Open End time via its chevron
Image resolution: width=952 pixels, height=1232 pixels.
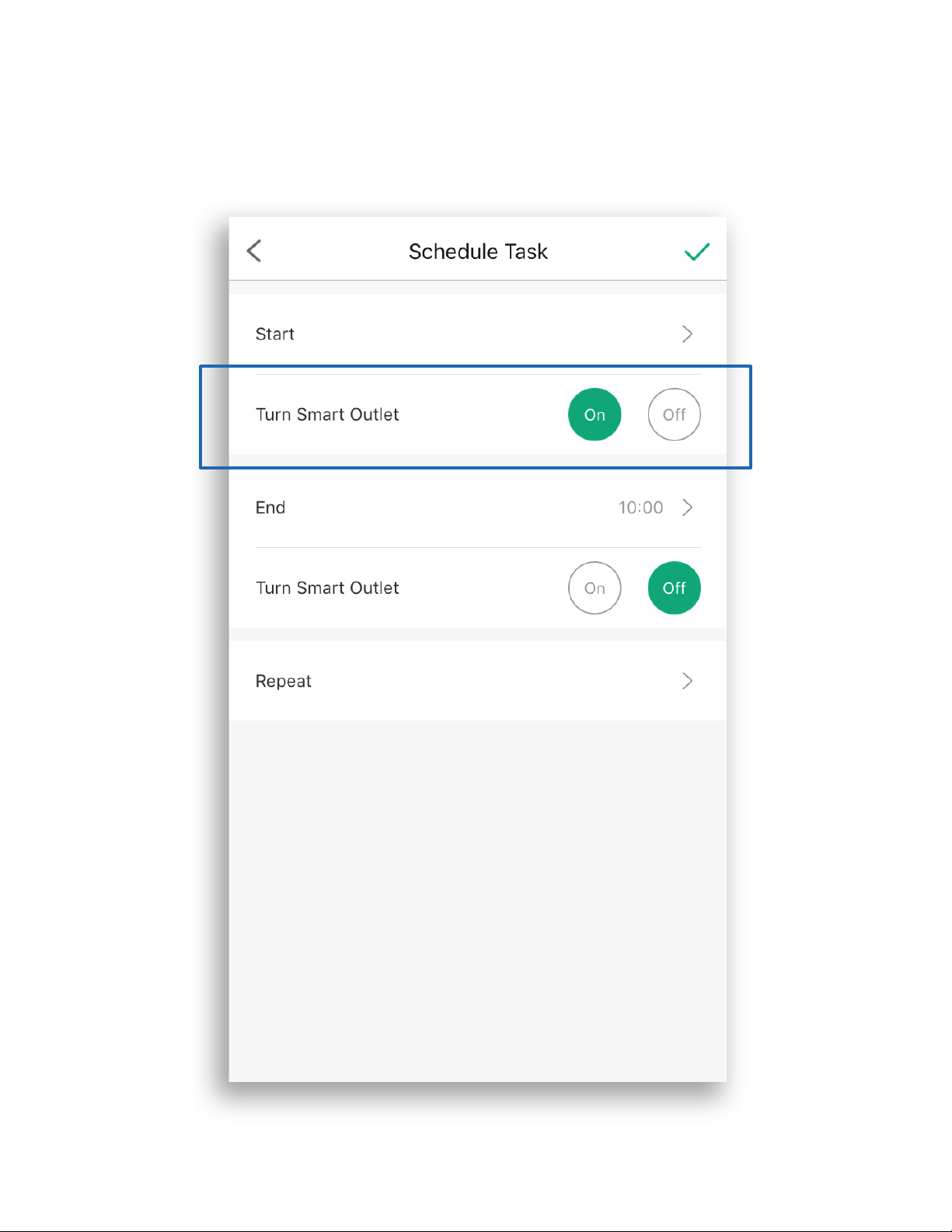click(687, 508)
